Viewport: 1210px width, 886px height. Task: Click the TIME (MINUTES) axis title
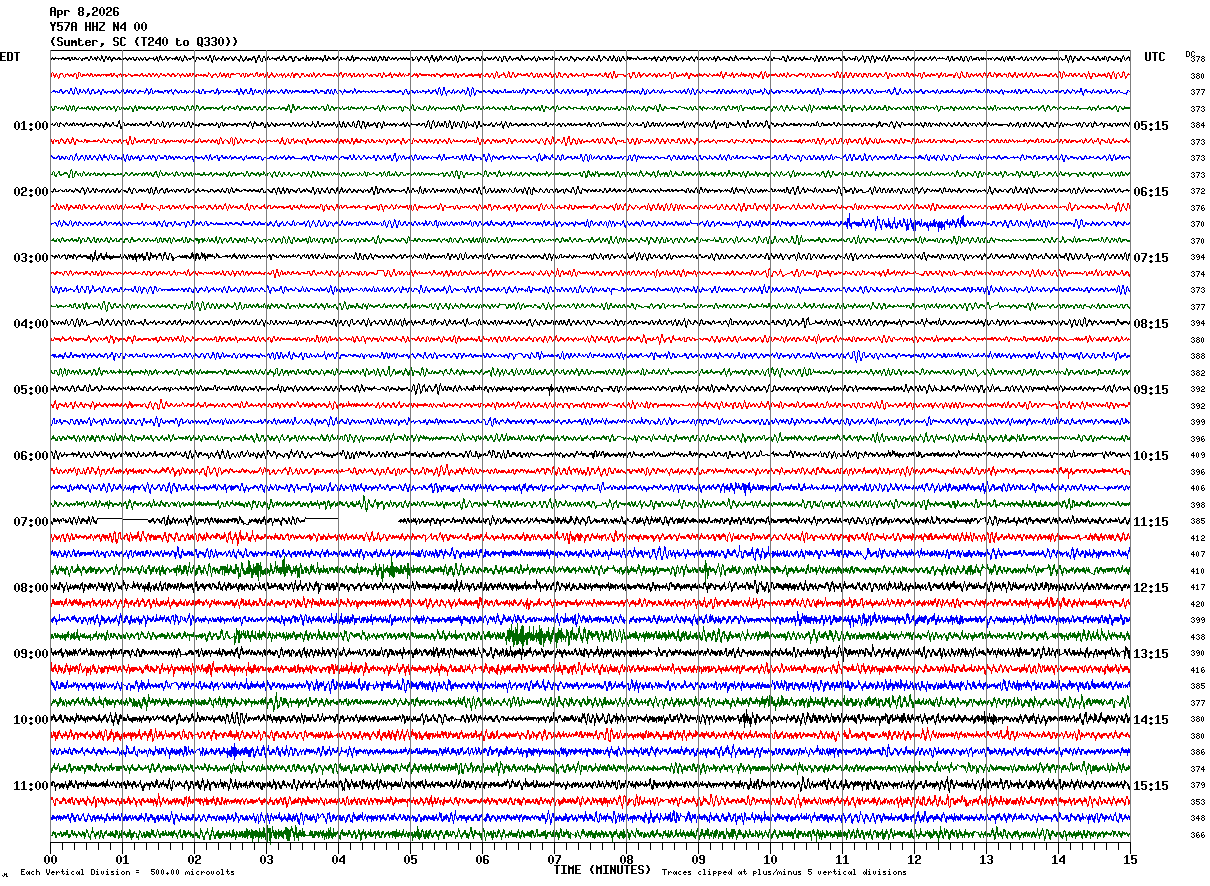tap(602, 870)
